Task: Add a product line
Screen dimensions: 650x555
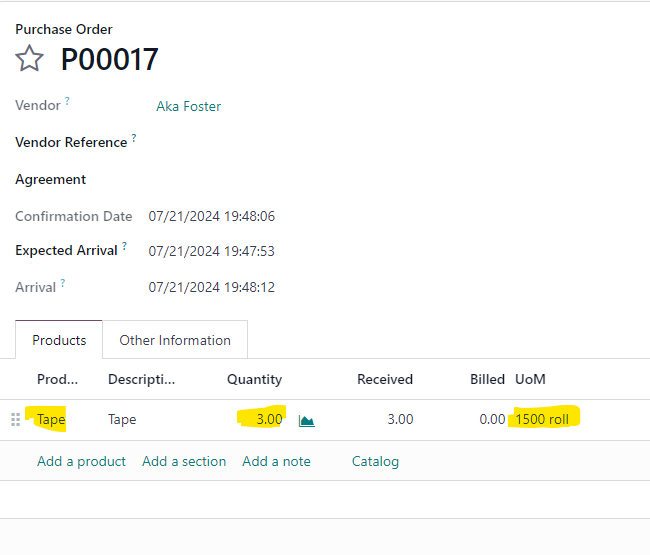Action: (x=81, y=461)
